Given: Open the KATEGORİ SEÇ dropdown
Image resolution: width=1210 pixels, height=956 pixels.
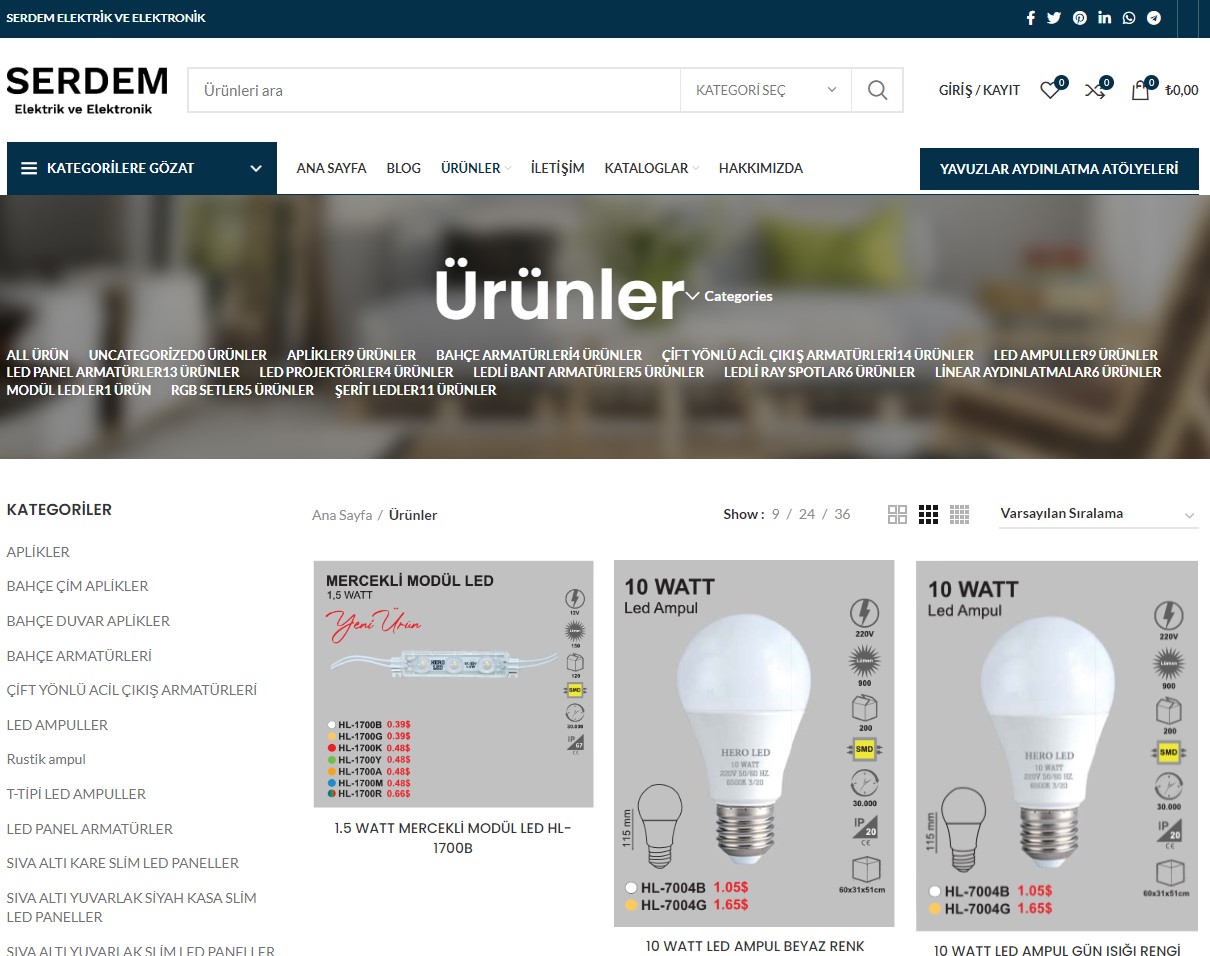Looking at the screenshot, I should (765, 90).
